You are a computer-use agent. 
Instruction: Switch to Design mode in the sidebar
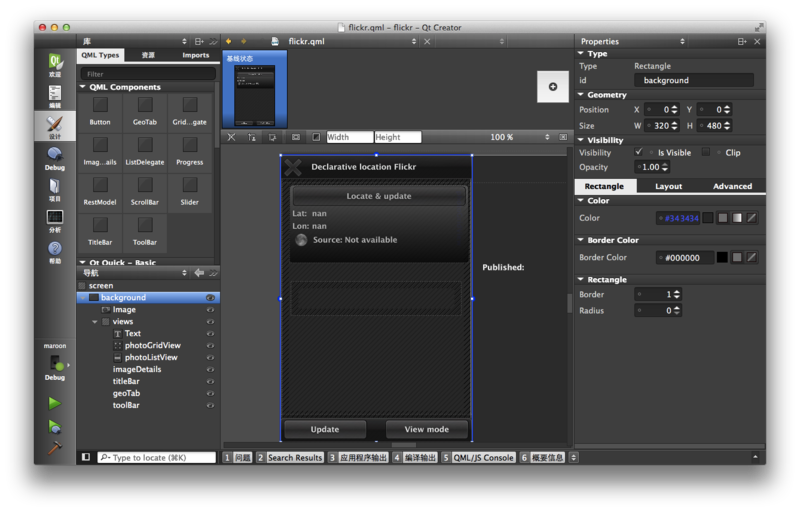(55, 127)
